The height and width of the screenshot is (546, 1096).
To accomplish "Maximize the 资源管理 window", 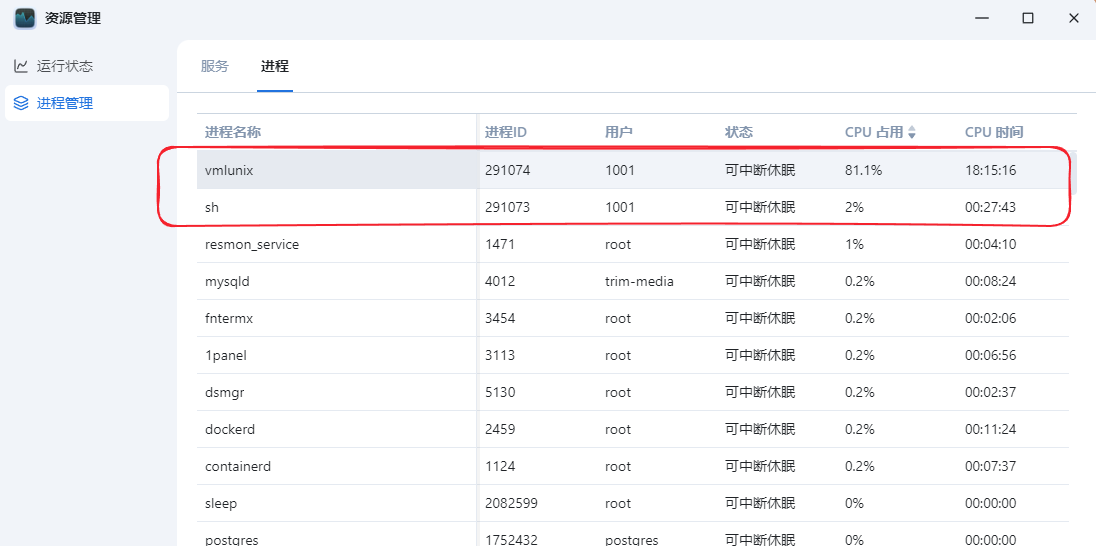I will [1028, 18].
